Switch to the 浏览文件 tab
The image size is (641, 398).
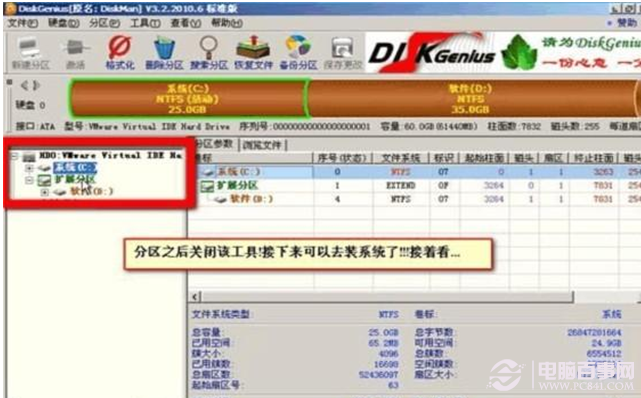pyautogui.click(x=262, y=145)
